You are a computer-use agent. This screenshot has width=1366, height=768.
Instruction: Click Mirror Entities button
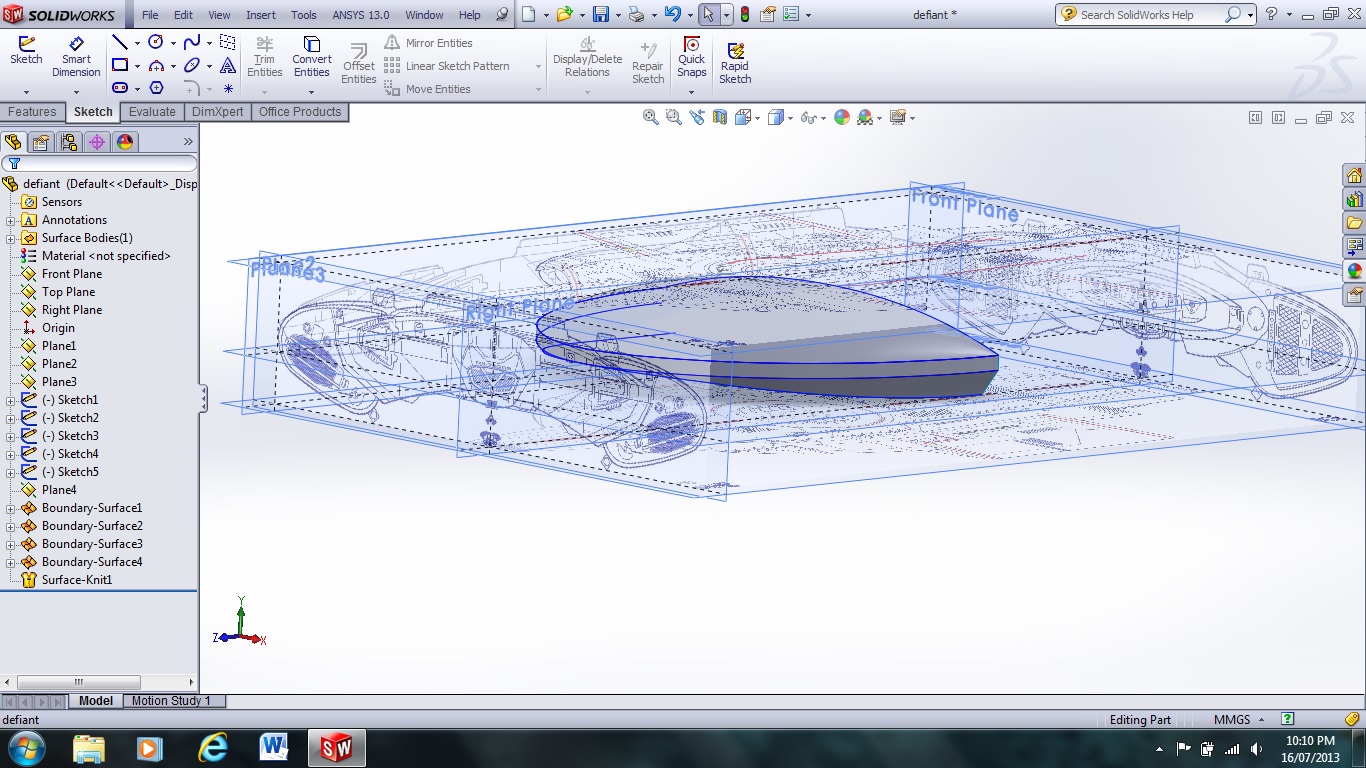coord(429,43)
